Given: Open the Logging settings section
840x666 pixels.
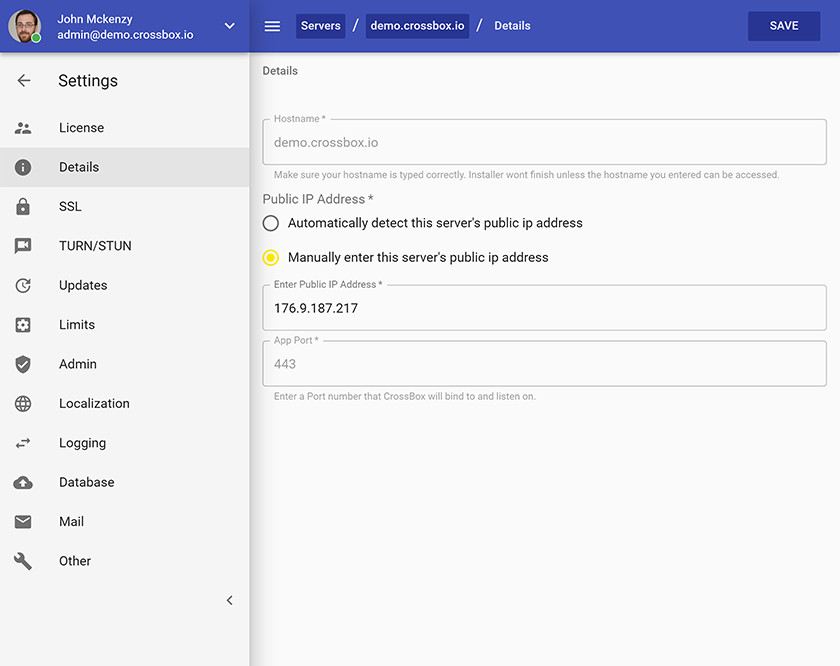Looking at the screenshot, I should pos(124,443).
